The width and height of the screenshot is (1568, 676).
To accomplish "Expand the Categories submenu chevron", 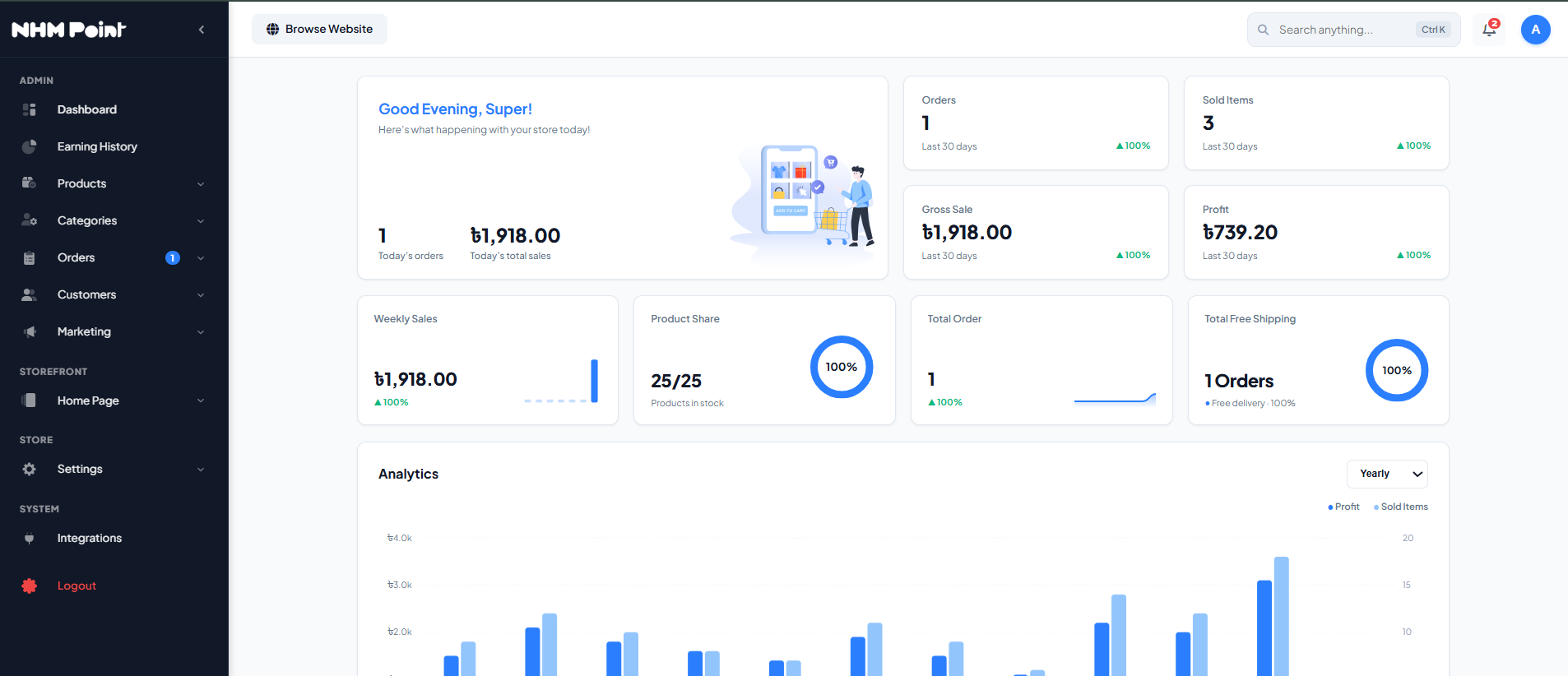I will tap(201, 221).
